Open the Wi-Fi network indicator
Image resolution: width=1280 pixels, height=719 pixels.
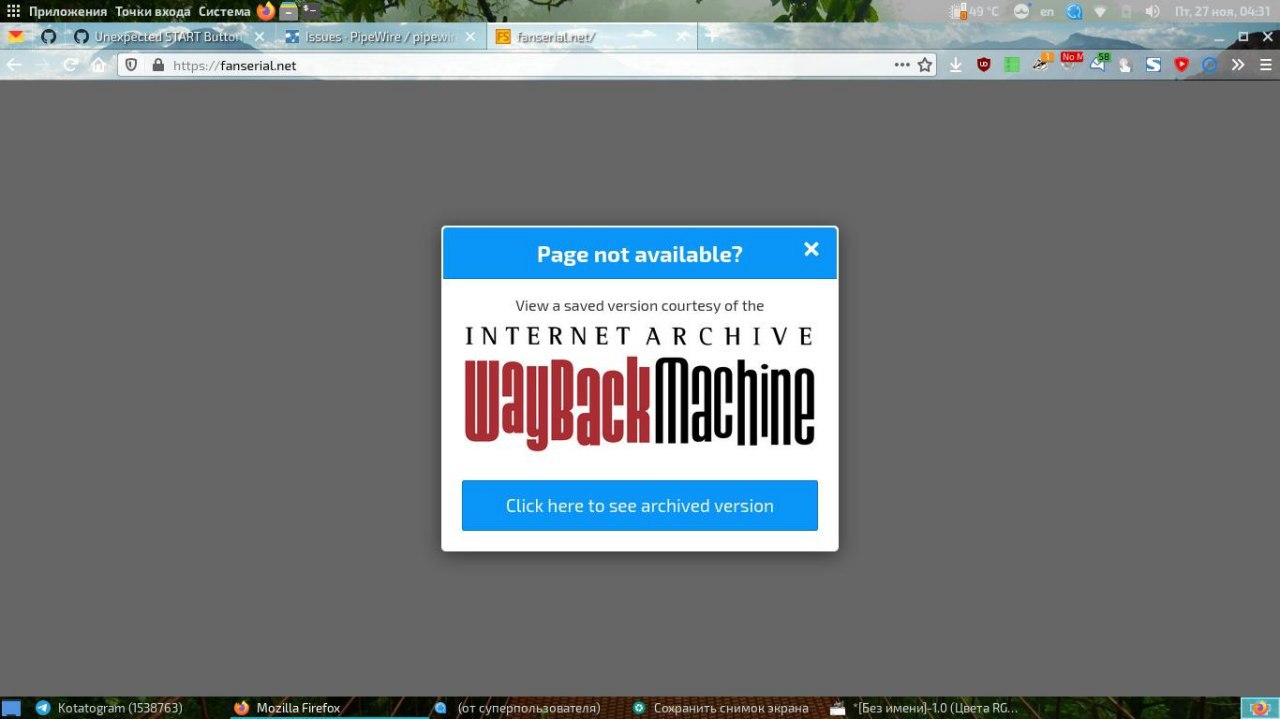point(1100,11)
